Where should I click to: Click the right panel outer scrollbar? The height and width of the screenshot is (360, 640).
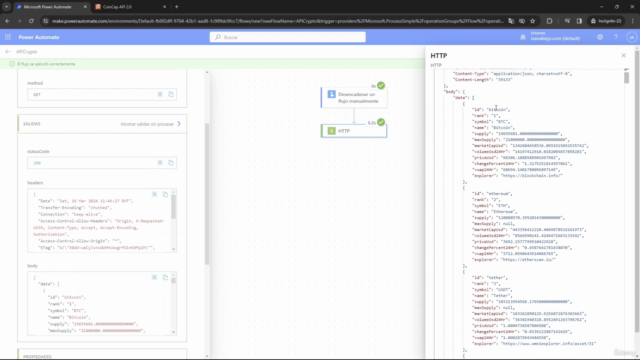click(637, 192)
